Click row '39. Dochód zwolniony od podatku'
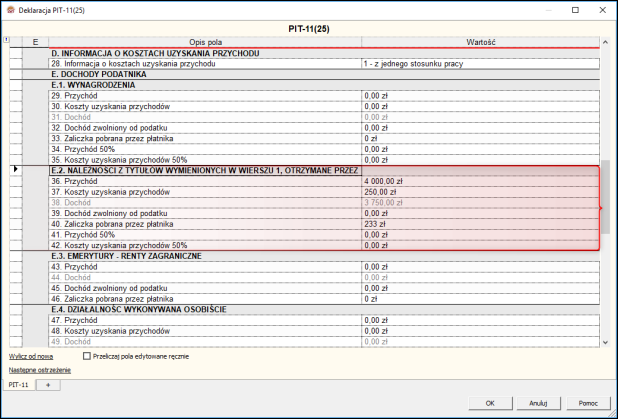The width and height of the screenshot is (618, 419). (x=205, y=213)
